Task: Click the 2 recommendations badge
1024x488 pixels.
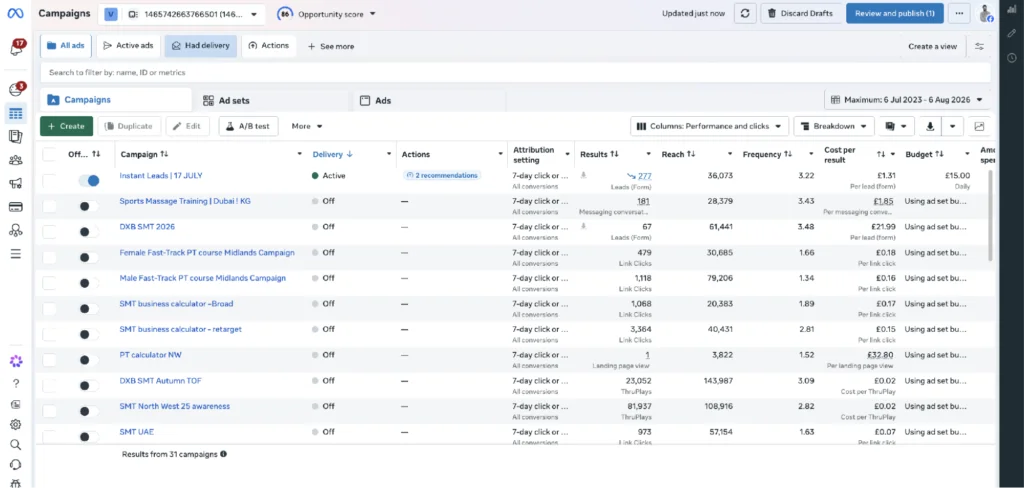Action: coord(441,175)
